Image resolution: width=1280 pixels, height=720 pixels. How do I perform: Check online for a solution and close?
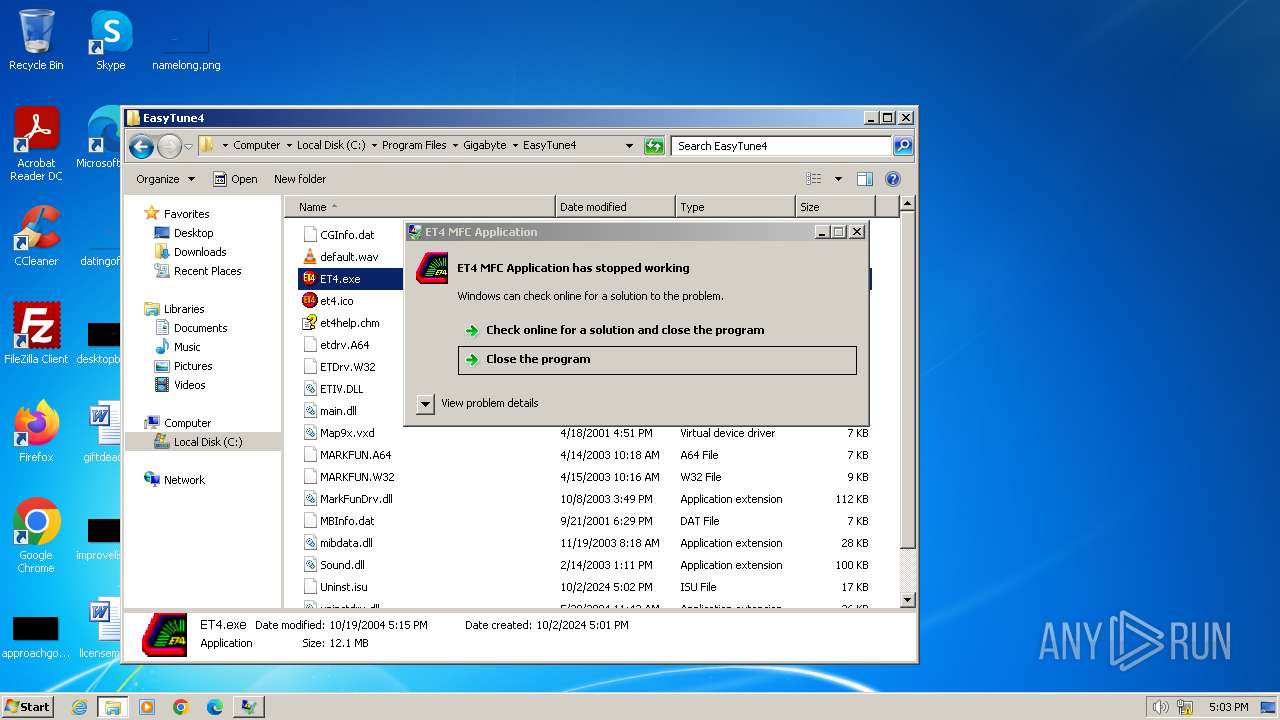click(x=657, y=330)
